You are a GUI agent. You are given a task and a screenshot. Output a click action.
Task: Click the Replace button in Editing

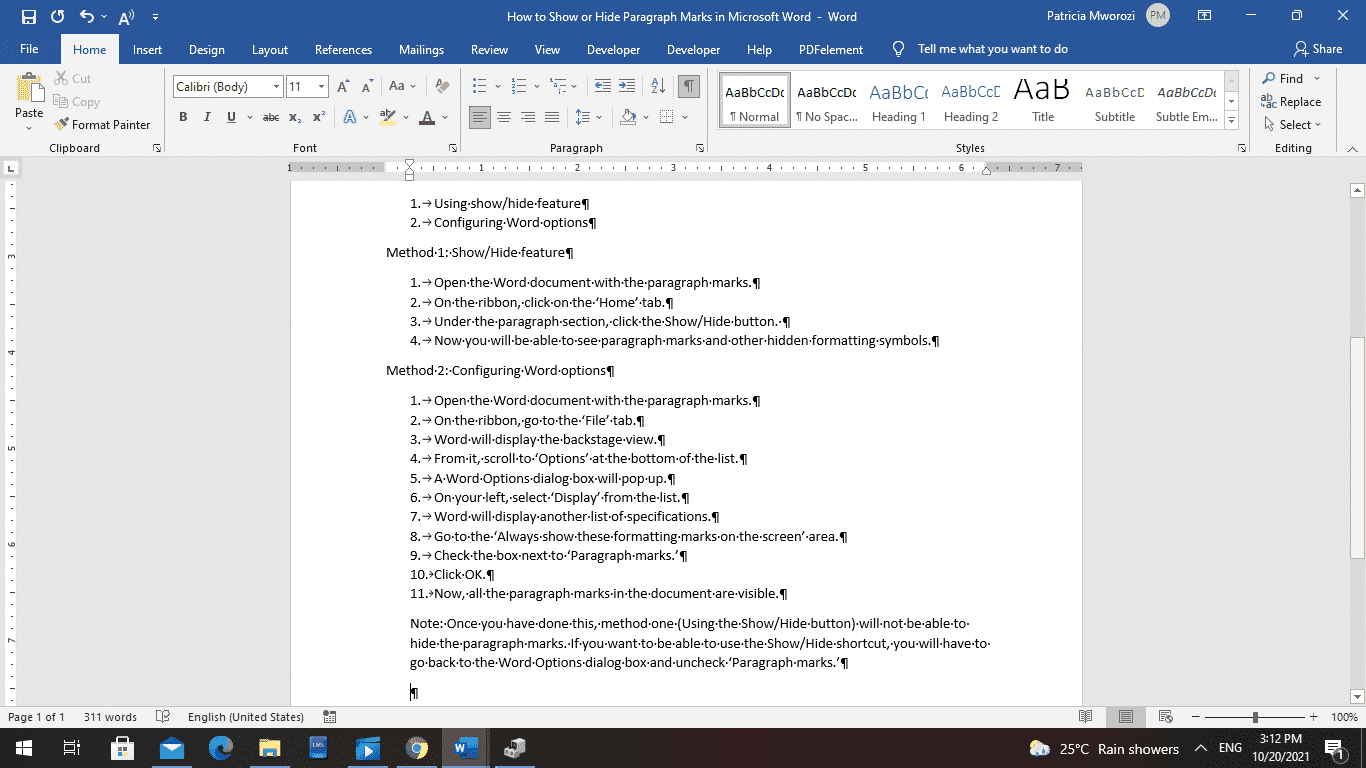point(1291,102)
